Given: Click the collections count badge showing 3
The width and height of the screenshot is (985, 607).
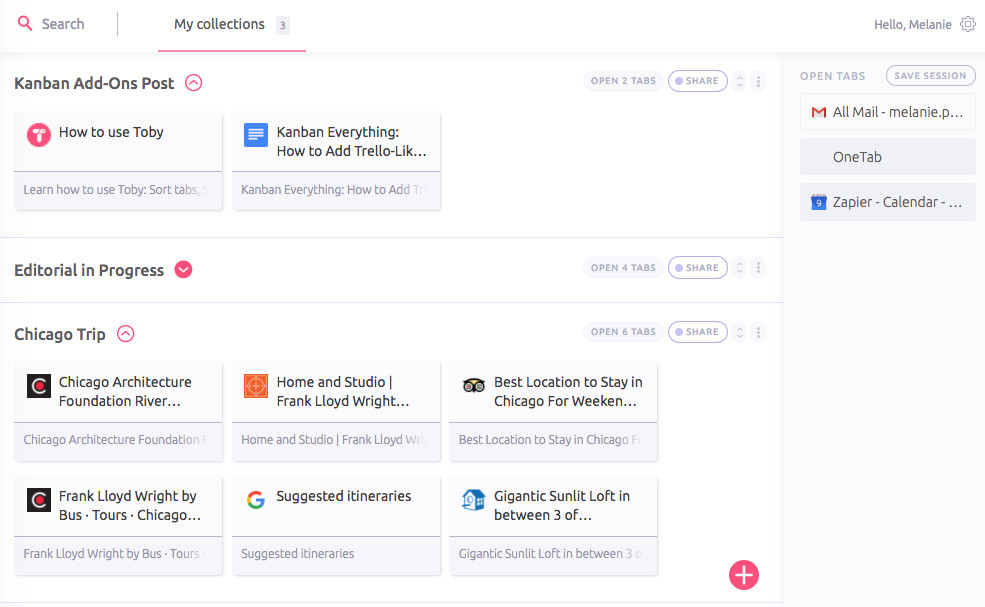Looking at the screenshot, I should (x=283, y=25).
